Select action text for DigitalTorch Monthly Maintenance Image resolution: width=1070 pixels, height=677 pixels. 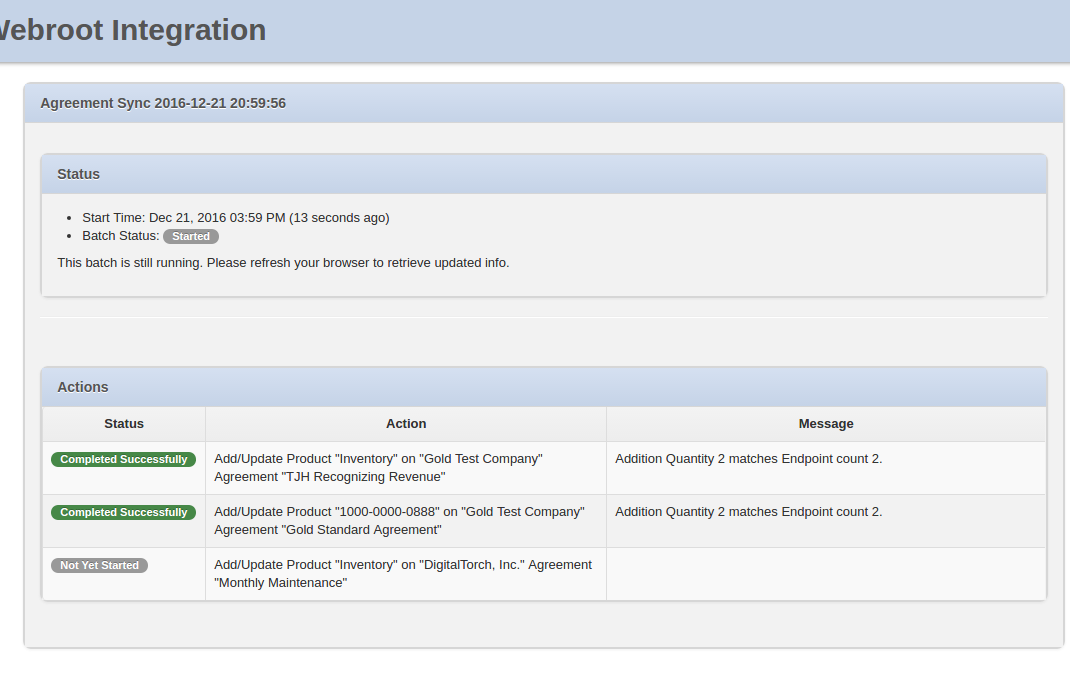403,573
